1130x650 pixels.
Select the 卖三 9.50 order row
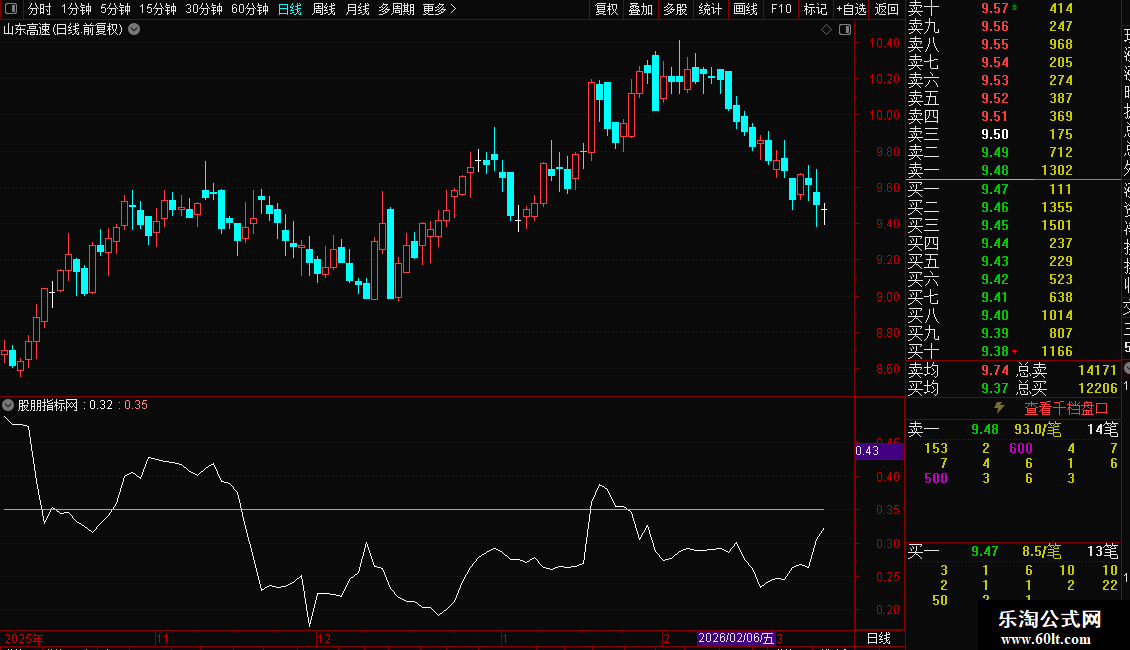[1013, 134]
